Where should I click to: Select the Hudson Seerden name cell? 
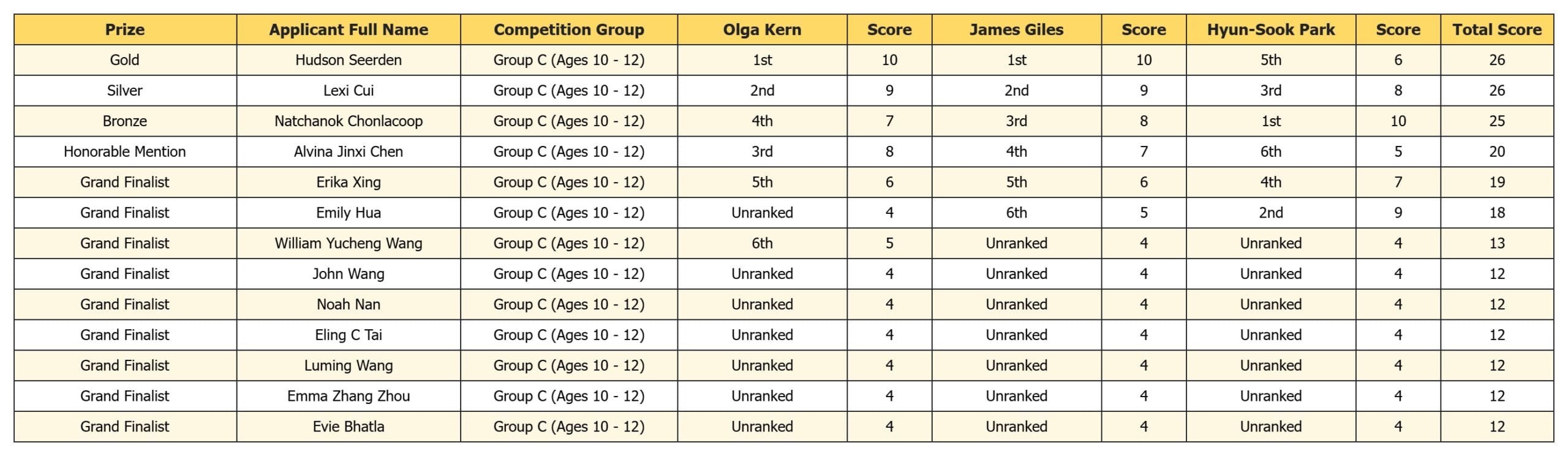click(349, 60)
